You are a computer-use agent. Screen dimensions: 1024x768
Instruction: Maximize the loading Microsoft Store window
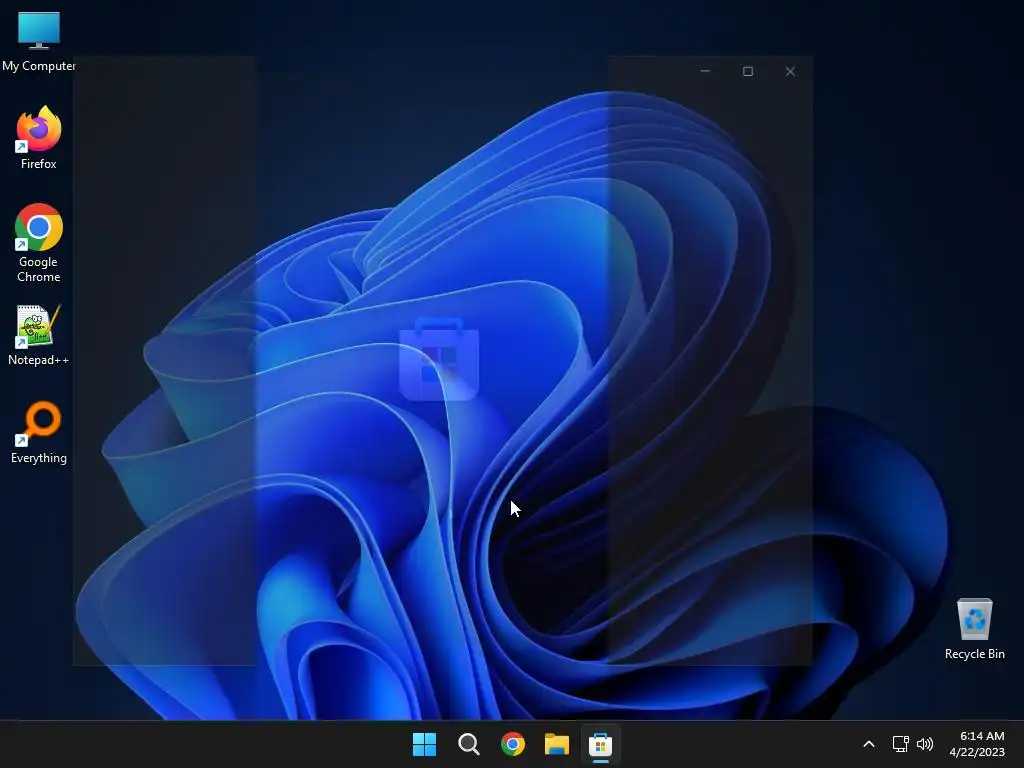click(748, 71)
